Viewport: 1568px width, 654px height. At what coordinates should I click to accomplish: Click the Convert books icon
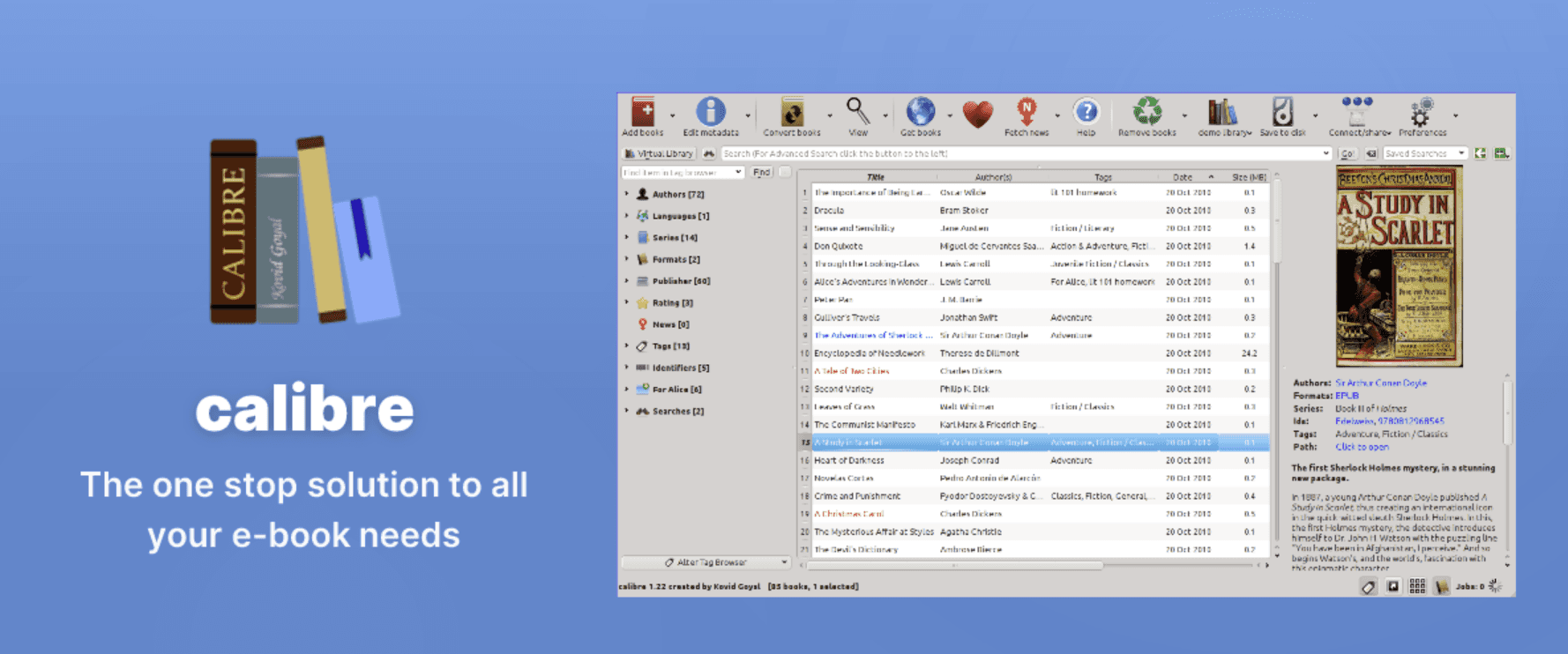(x=792, y=114)
